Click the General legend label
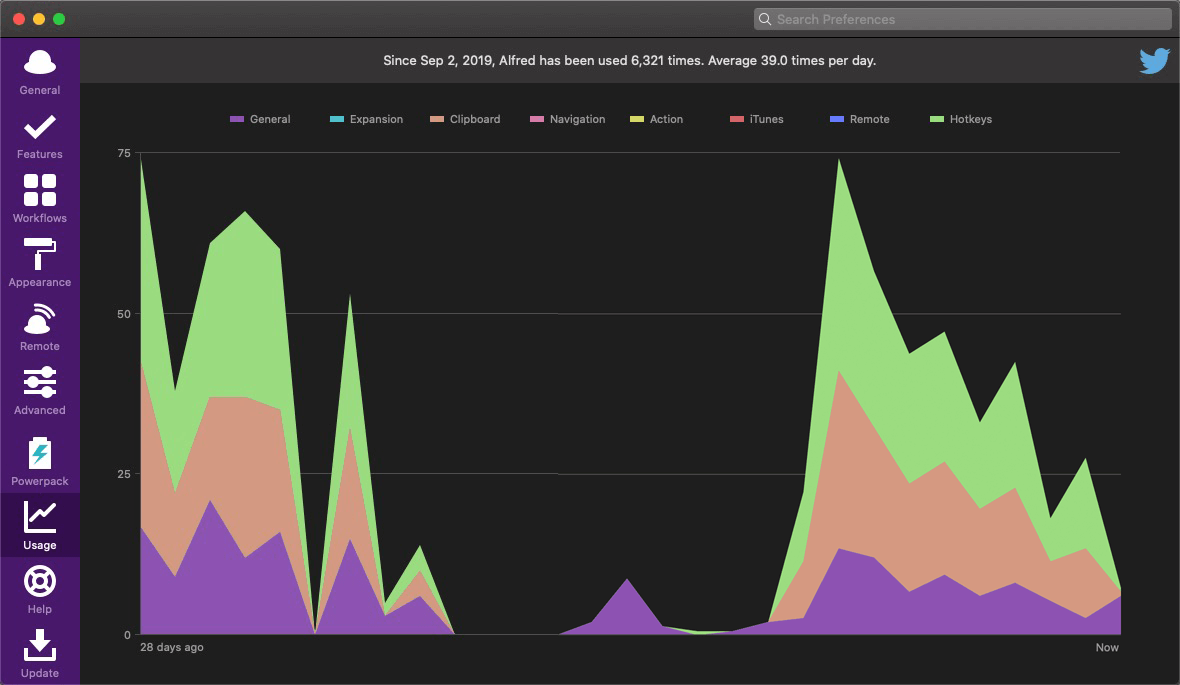 [270, 119]
